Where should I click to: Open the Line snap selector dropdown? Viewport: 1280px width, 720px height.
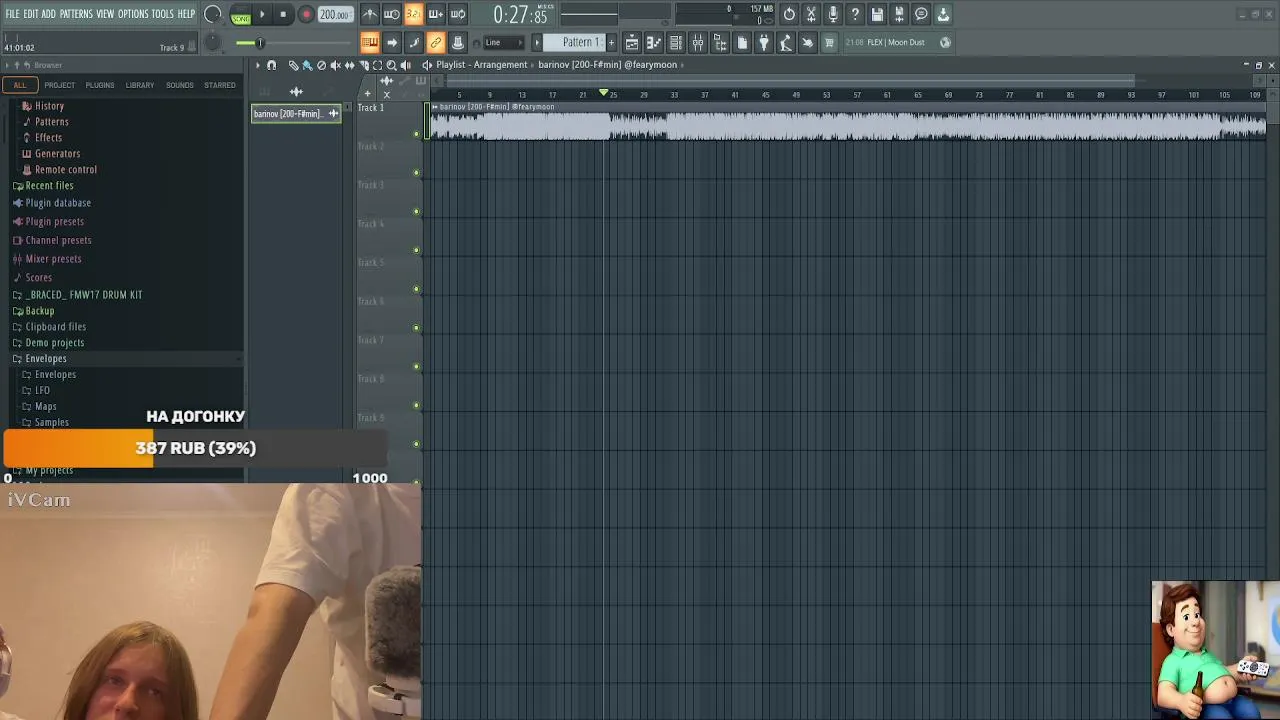pos(503,42)
